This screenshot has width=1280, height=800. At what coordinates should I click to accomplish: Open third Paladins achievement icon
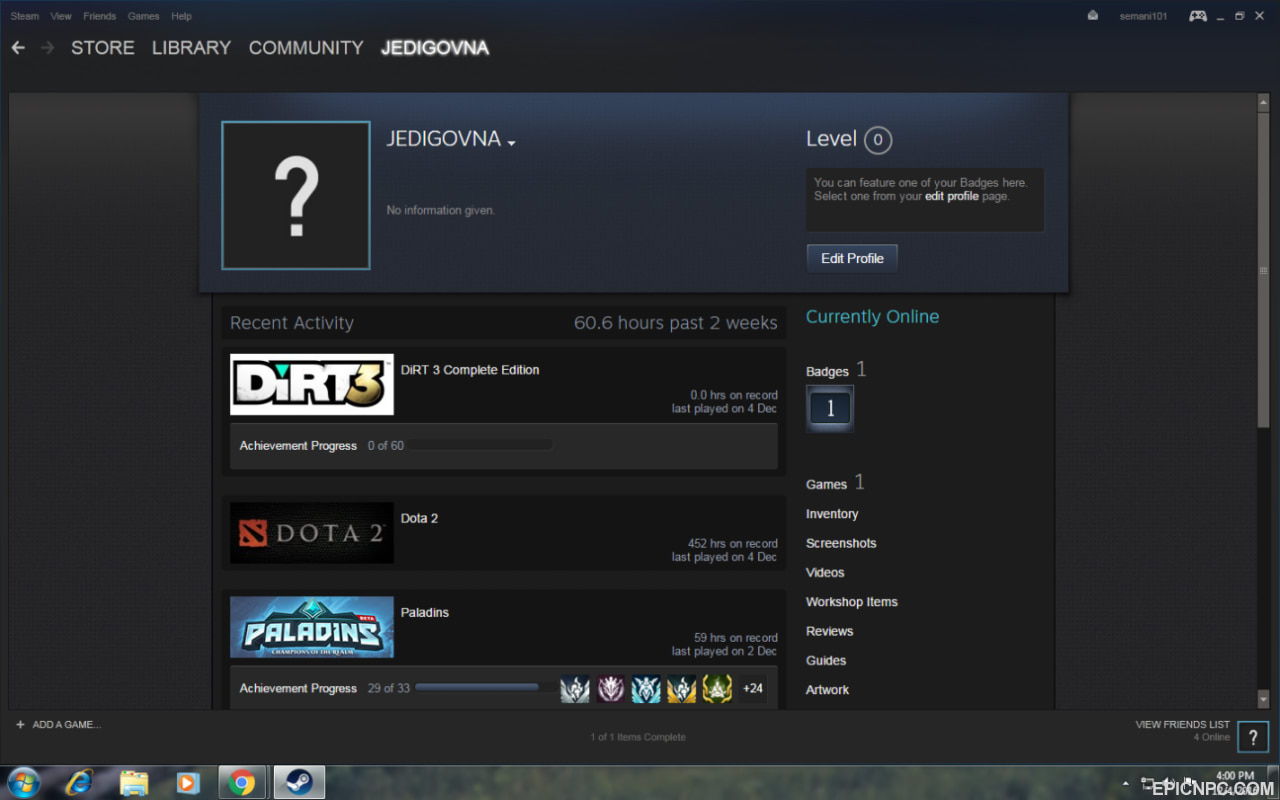coord(646,688)
